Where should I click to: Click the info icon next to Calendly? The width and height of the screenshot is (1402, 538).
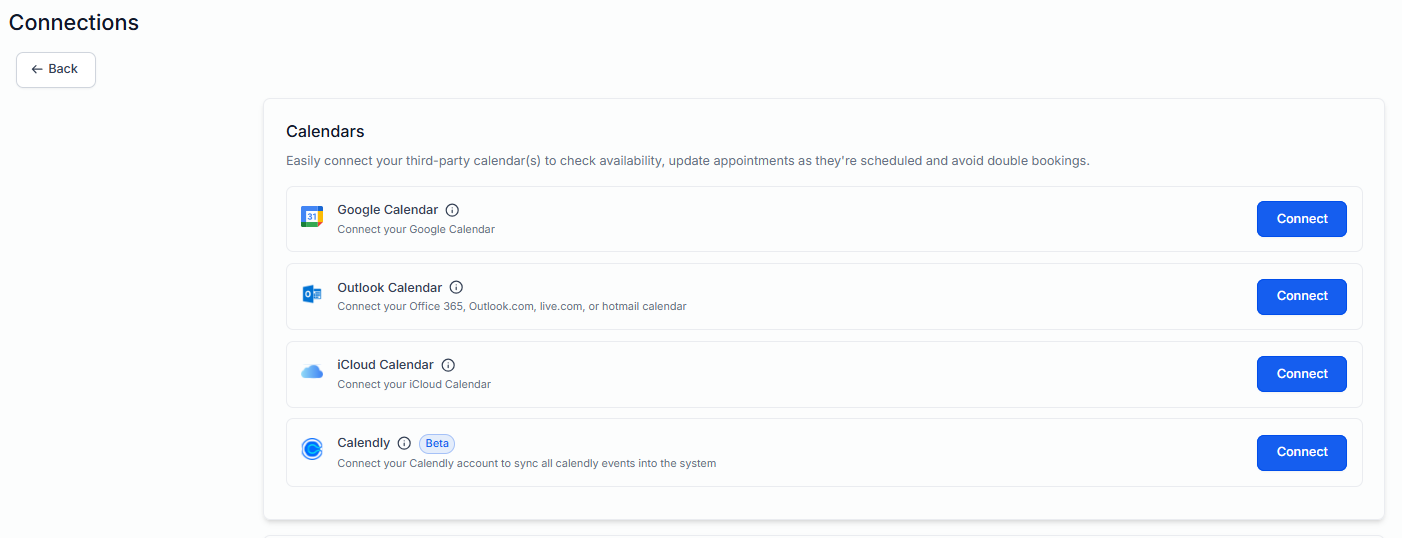[404, 443]
